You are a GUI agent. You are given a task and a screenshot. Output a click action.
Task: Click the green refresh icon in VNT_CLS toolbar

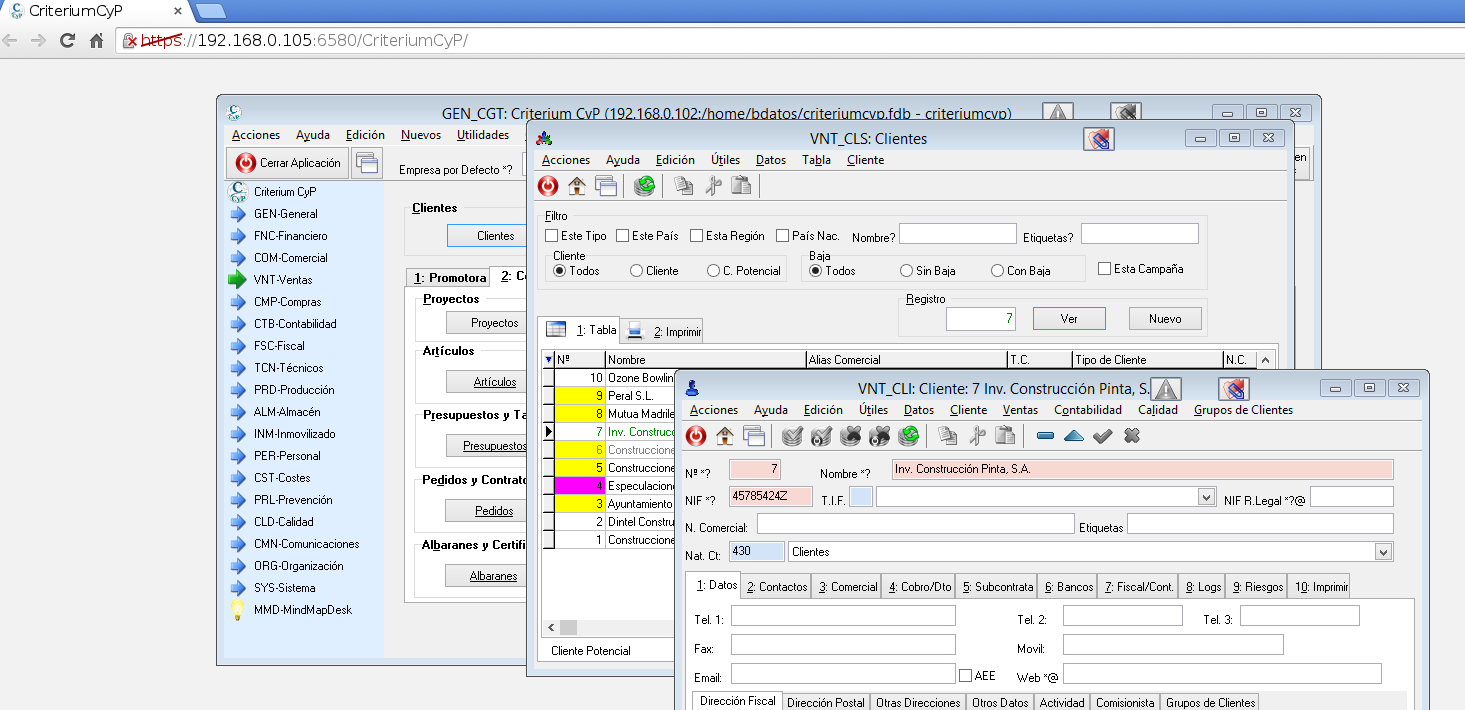point(645,186)
